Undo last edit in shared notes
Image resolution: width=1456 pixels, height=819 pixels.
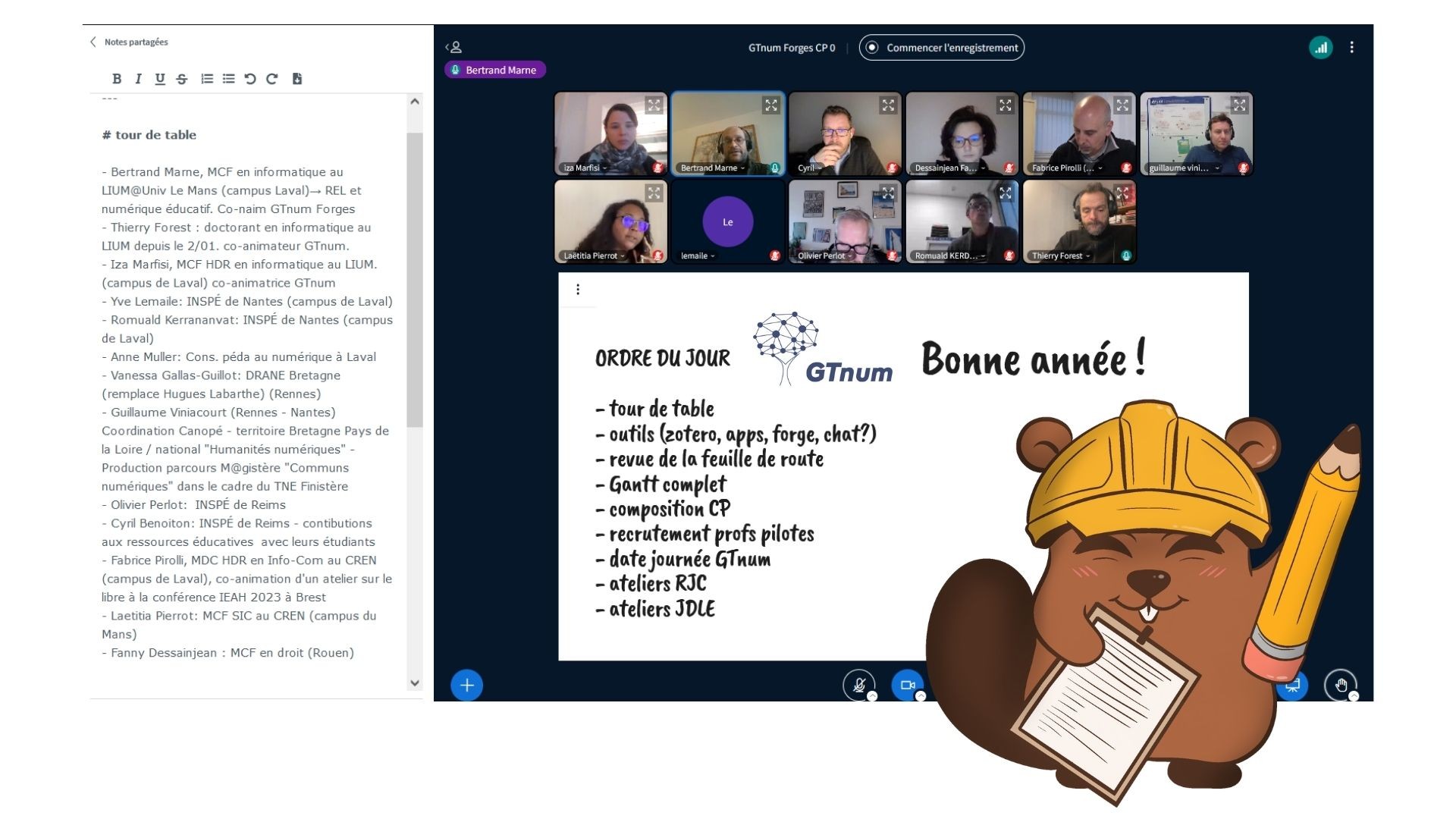[x=250, y=79]
